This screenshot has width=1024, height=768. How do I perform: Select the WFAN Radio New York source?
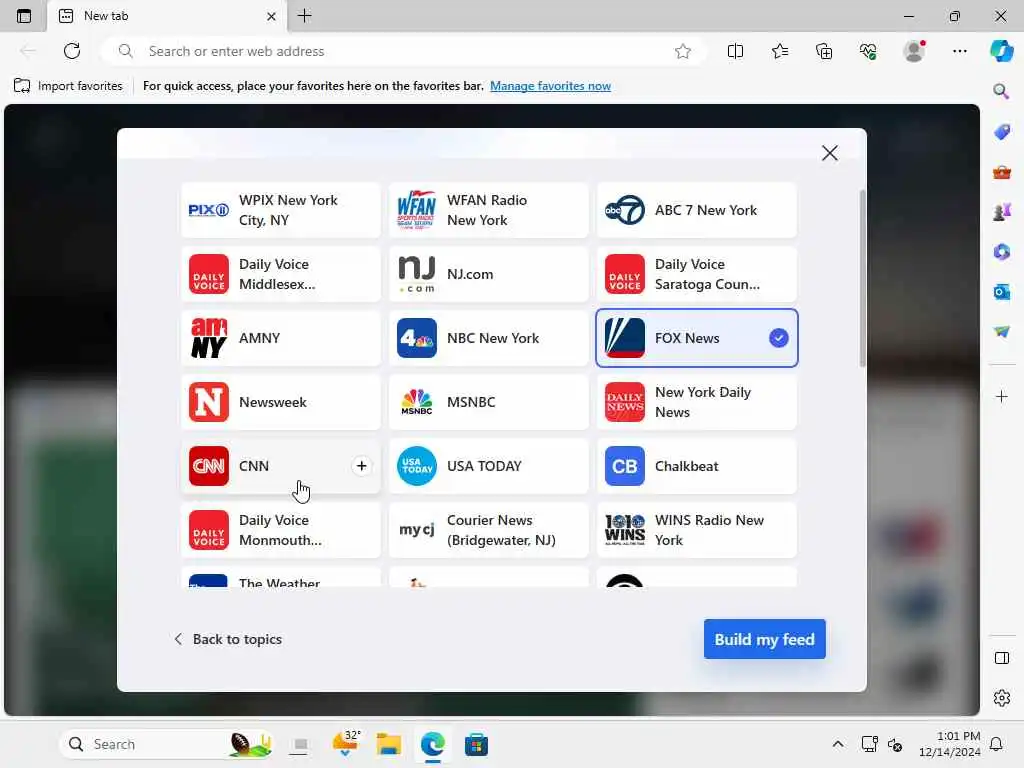488,210
